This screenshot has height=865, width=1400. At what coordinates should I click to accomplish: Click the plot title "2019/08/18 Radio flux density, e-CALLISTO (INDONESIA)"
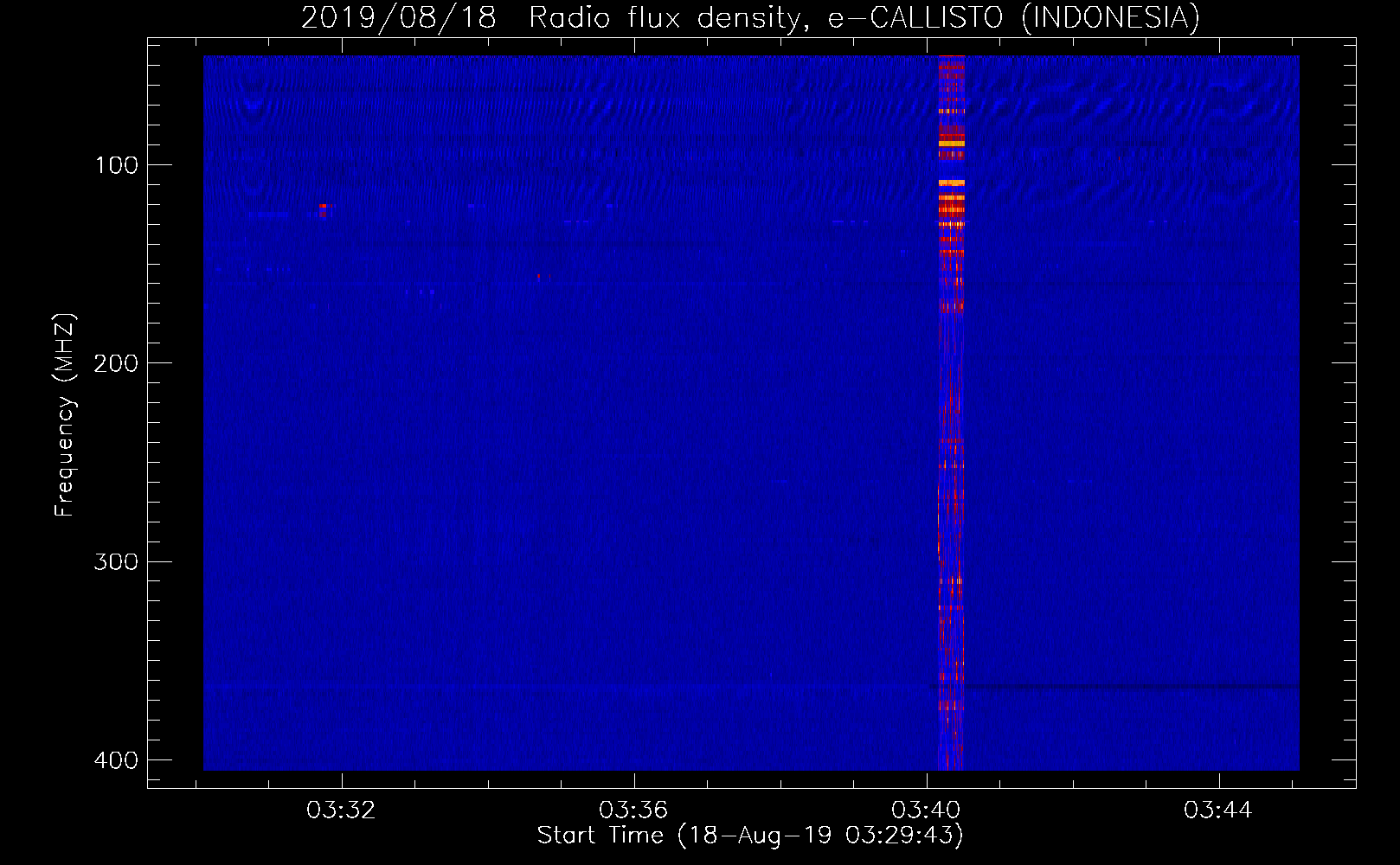pos(750,17)
